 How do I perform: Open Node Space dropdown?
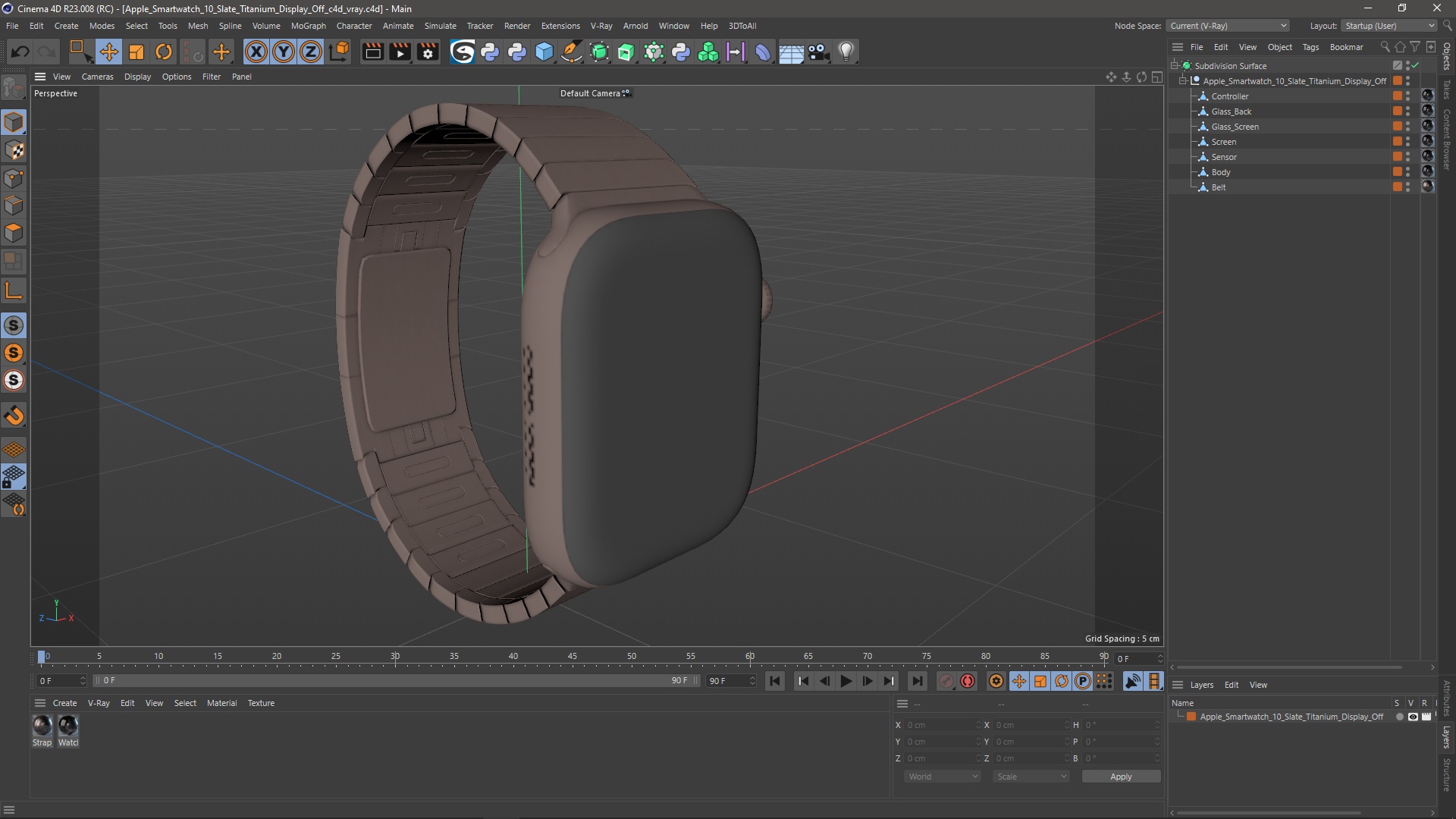coord(1228,26)
